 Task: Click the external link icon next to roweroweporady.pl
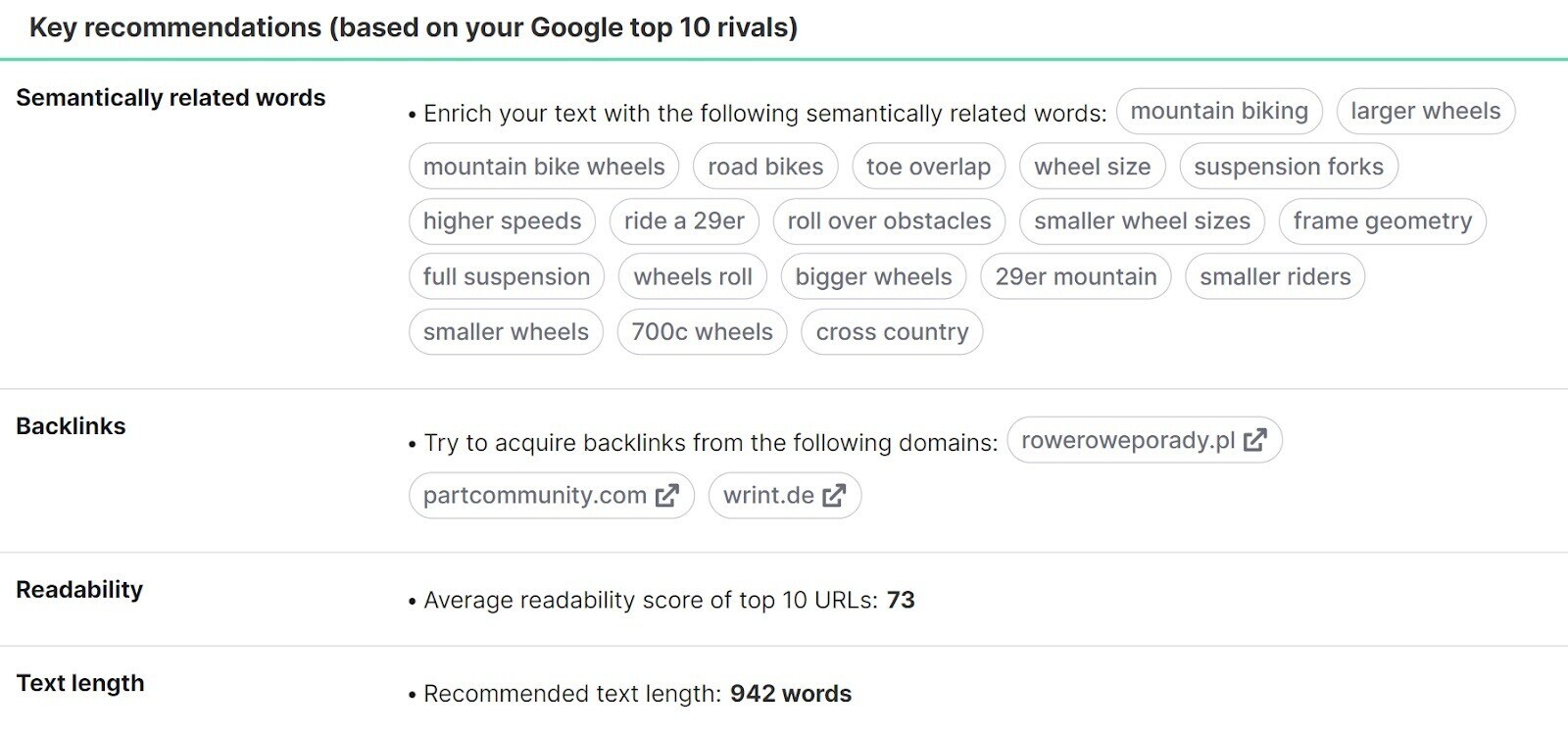(1255, 440)
